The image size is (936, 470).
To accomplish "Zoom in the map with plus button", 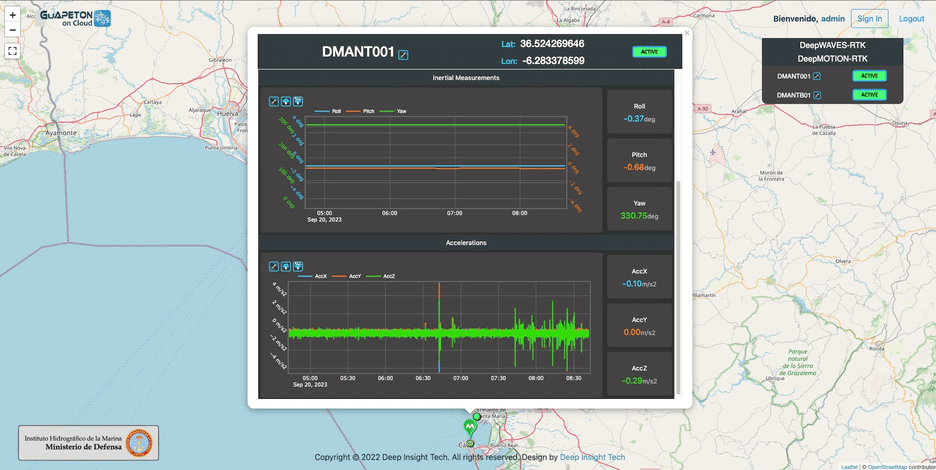I will click(x=12, y=15).
